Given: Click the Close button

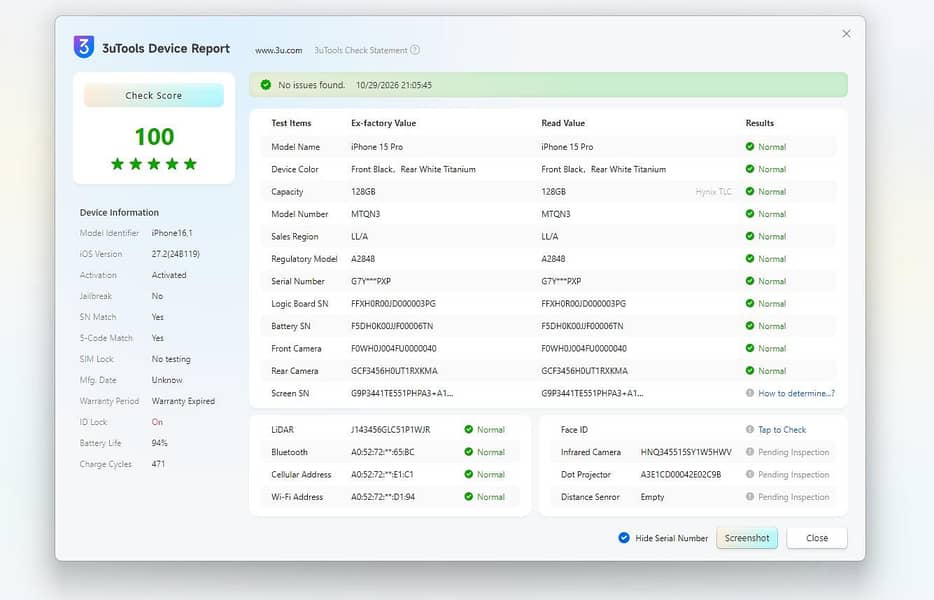Looking at the screenshot, I should [x=817, y=538].
